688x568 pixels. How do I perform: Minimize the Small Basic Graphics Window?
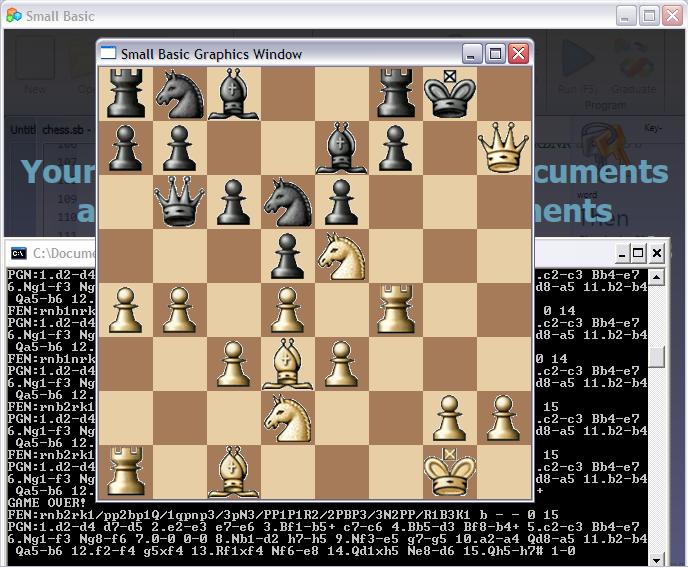pos(472,54)
